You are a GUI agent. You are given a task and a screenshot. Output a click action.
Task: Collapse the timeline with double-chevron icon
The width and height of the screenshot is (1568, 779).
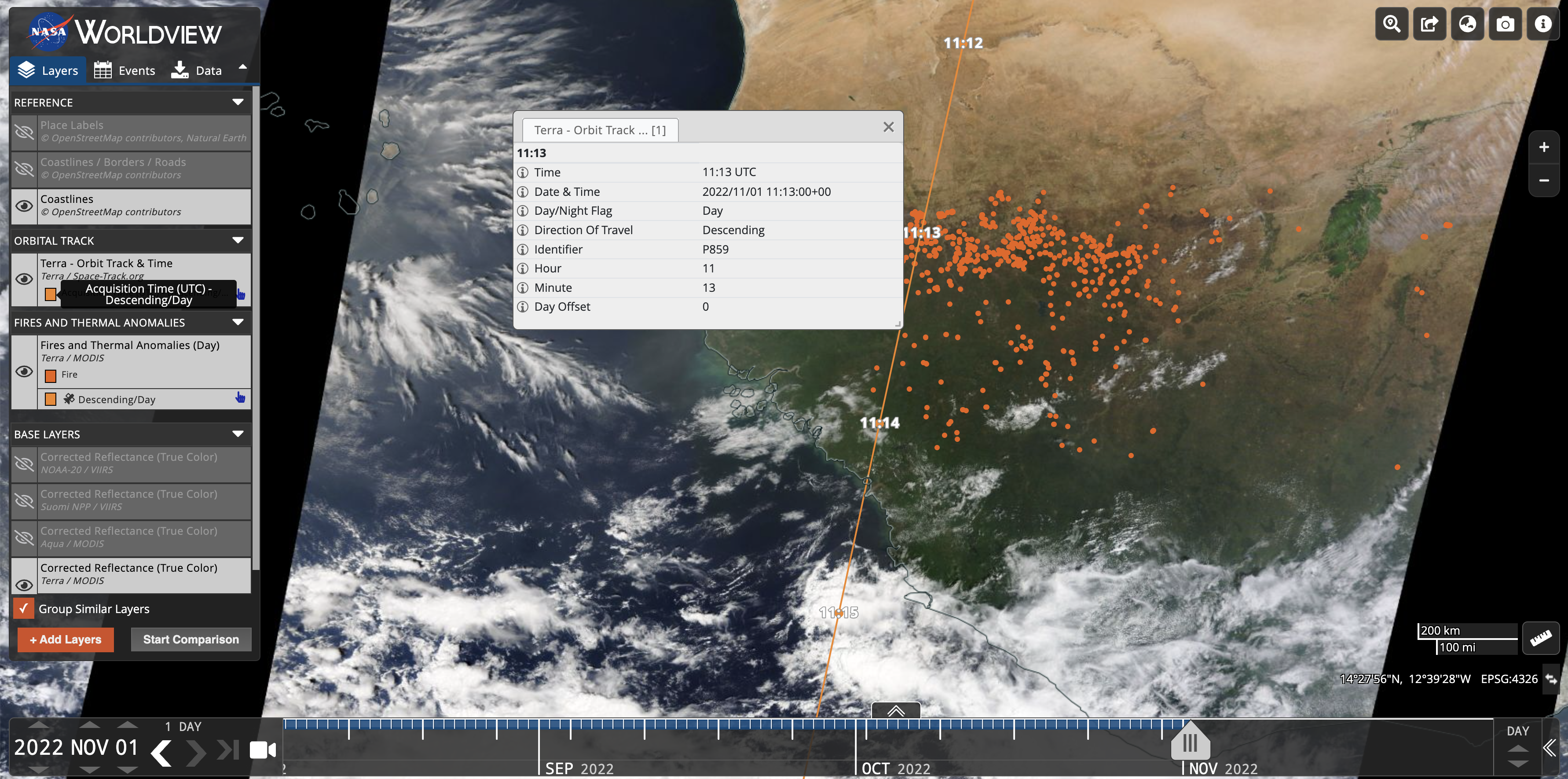[x=1550, y=747]
